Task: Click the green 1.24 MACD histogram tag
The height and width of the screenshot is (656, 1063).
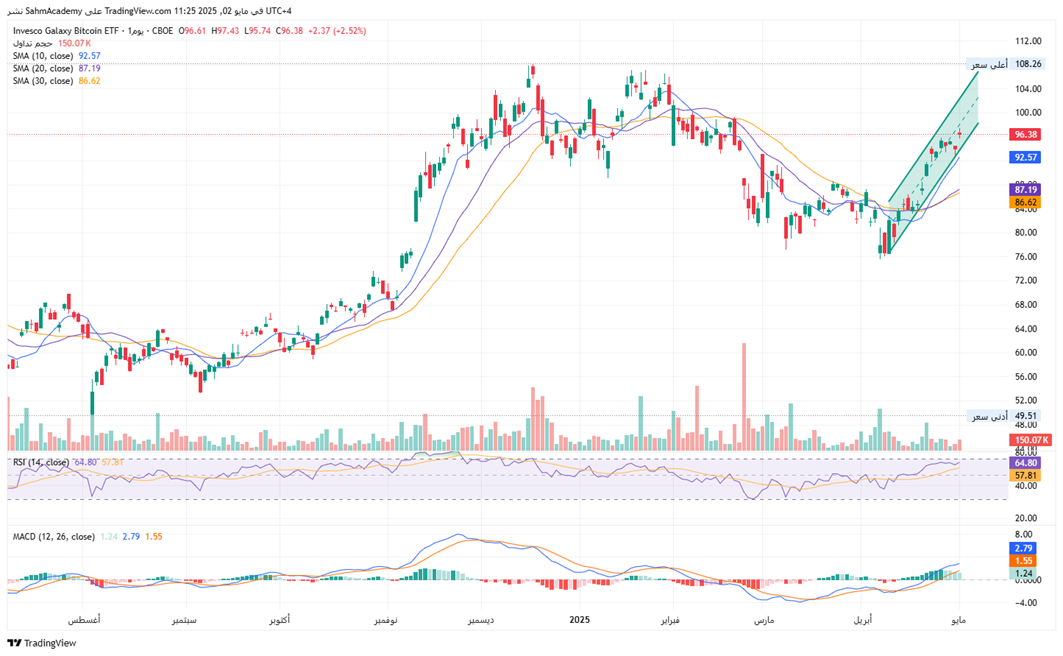Action: tap(1023, 573)
